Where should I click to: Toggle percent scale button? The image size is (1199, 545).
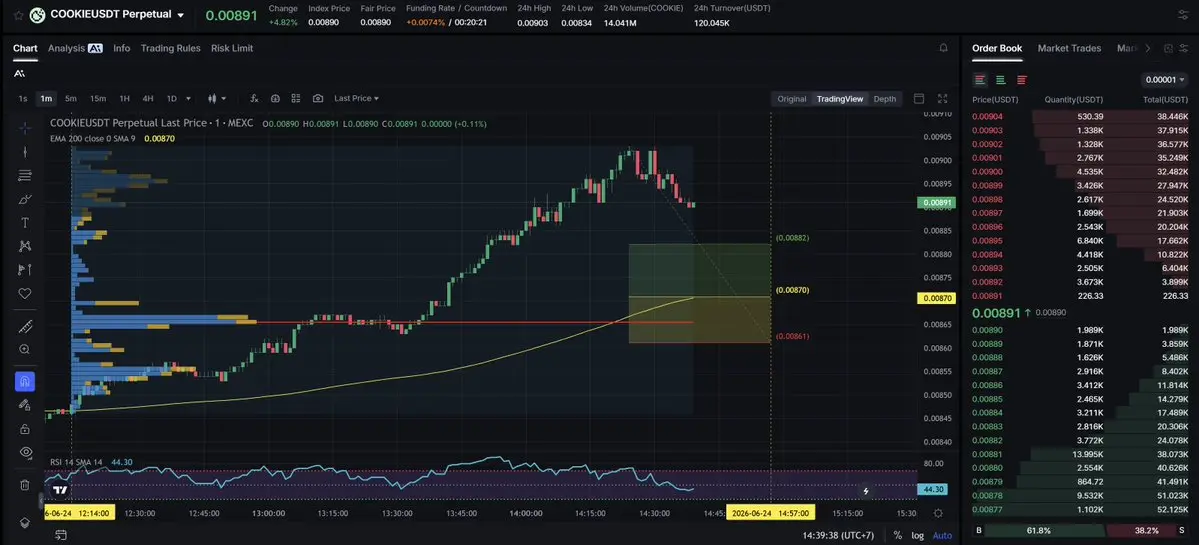[898, 536]
